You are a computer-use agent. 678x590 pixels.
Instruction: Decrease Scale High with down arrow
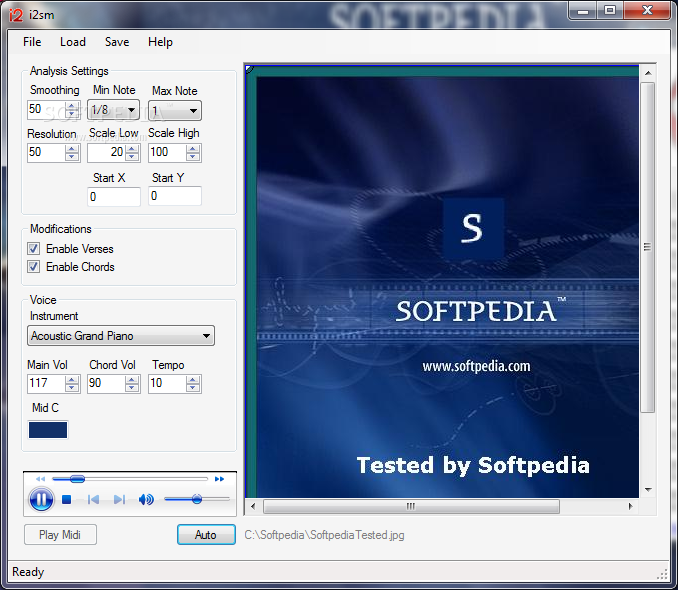point(193,157)
